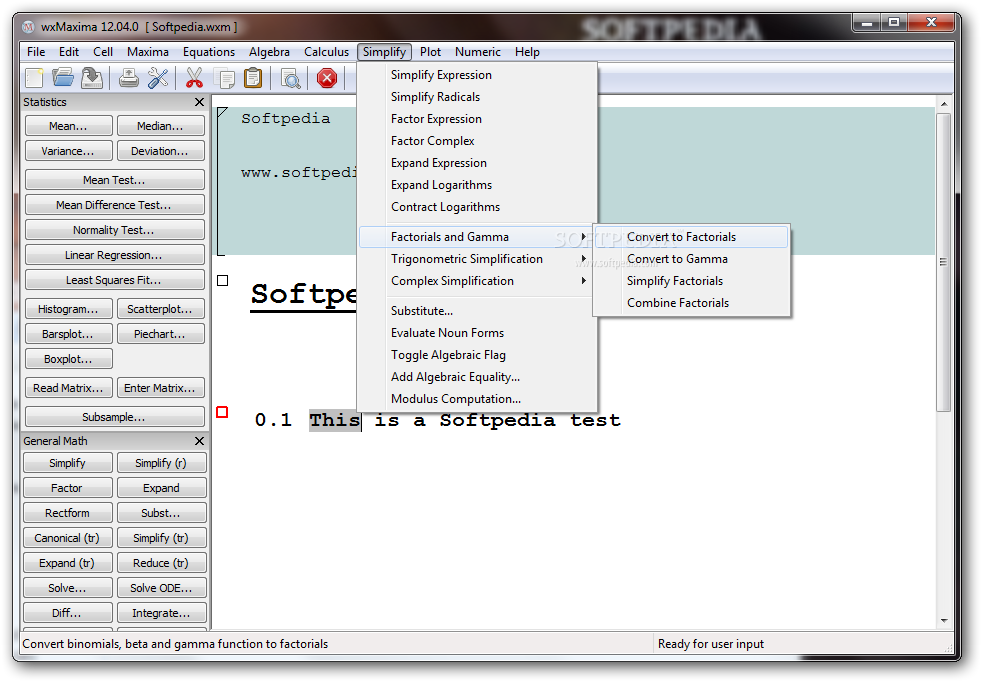The image size is (982, 682).
Task: Choose Factor Expression from menu
Action: coord(476,118)
